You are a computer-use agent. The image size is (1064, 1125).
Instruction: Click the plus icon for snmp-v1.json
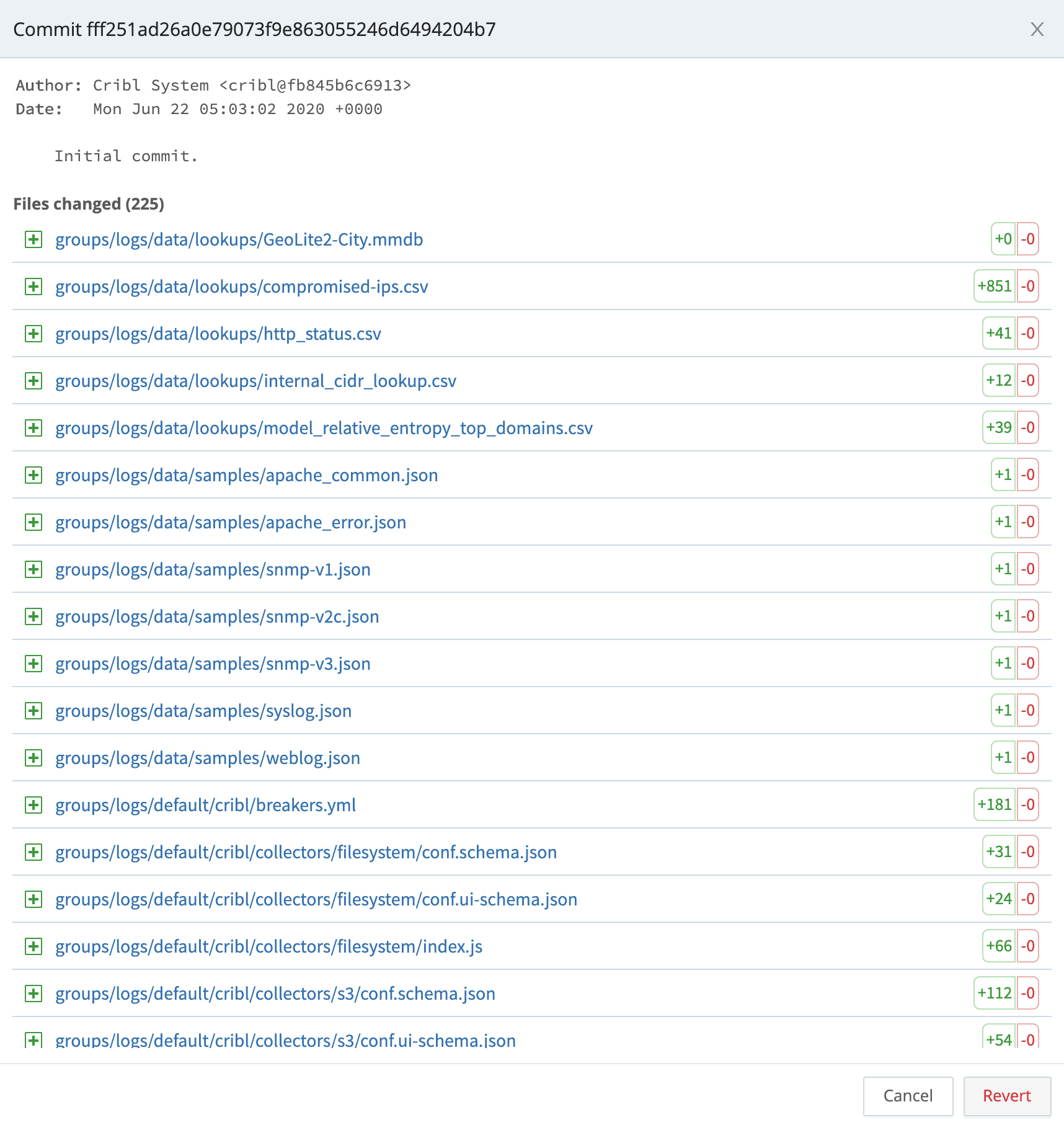[33, 569]
